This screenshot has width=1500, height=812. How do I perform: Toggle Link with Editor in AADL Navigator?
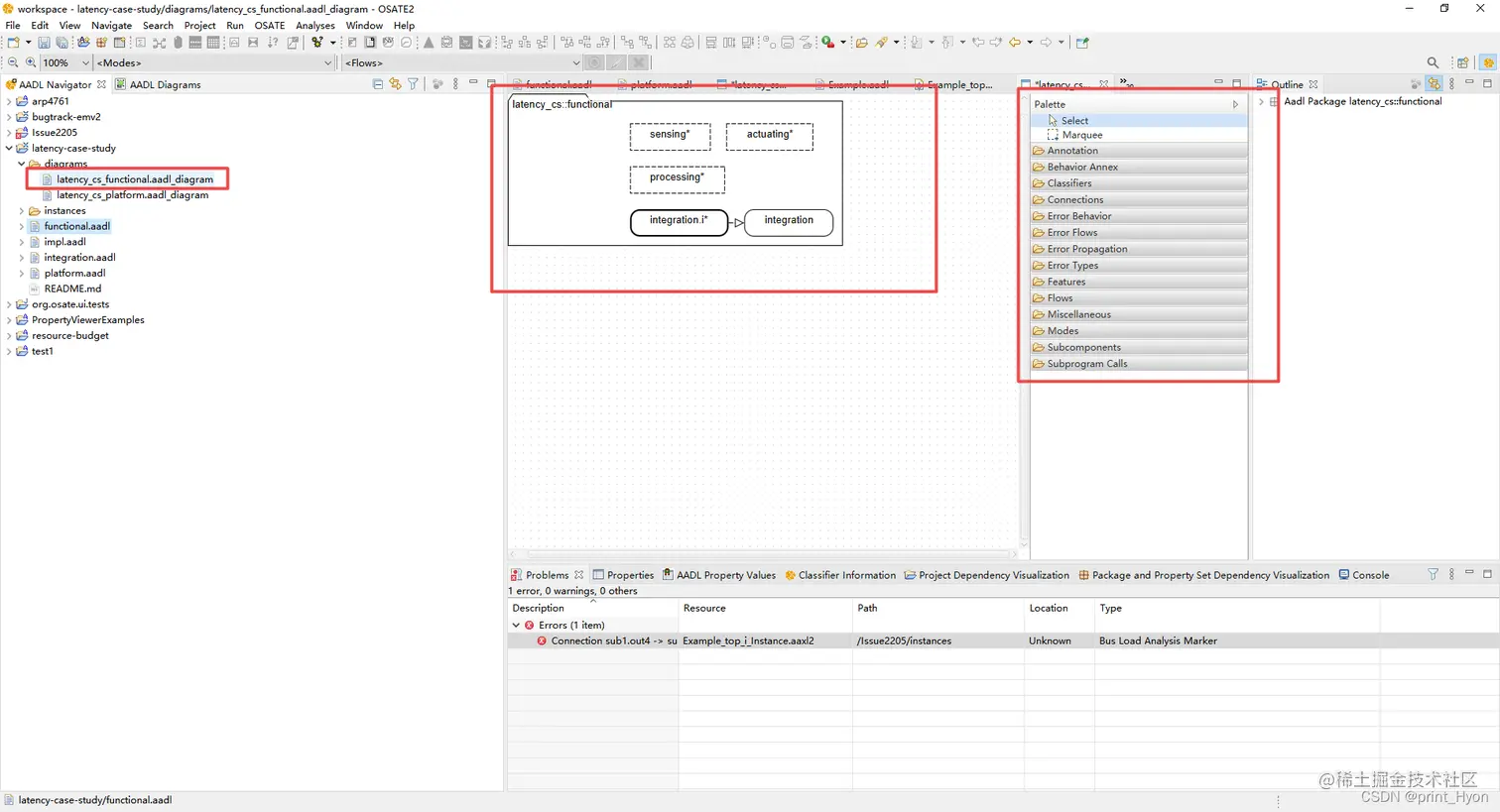pyautogui.click(x=395, y=84)
